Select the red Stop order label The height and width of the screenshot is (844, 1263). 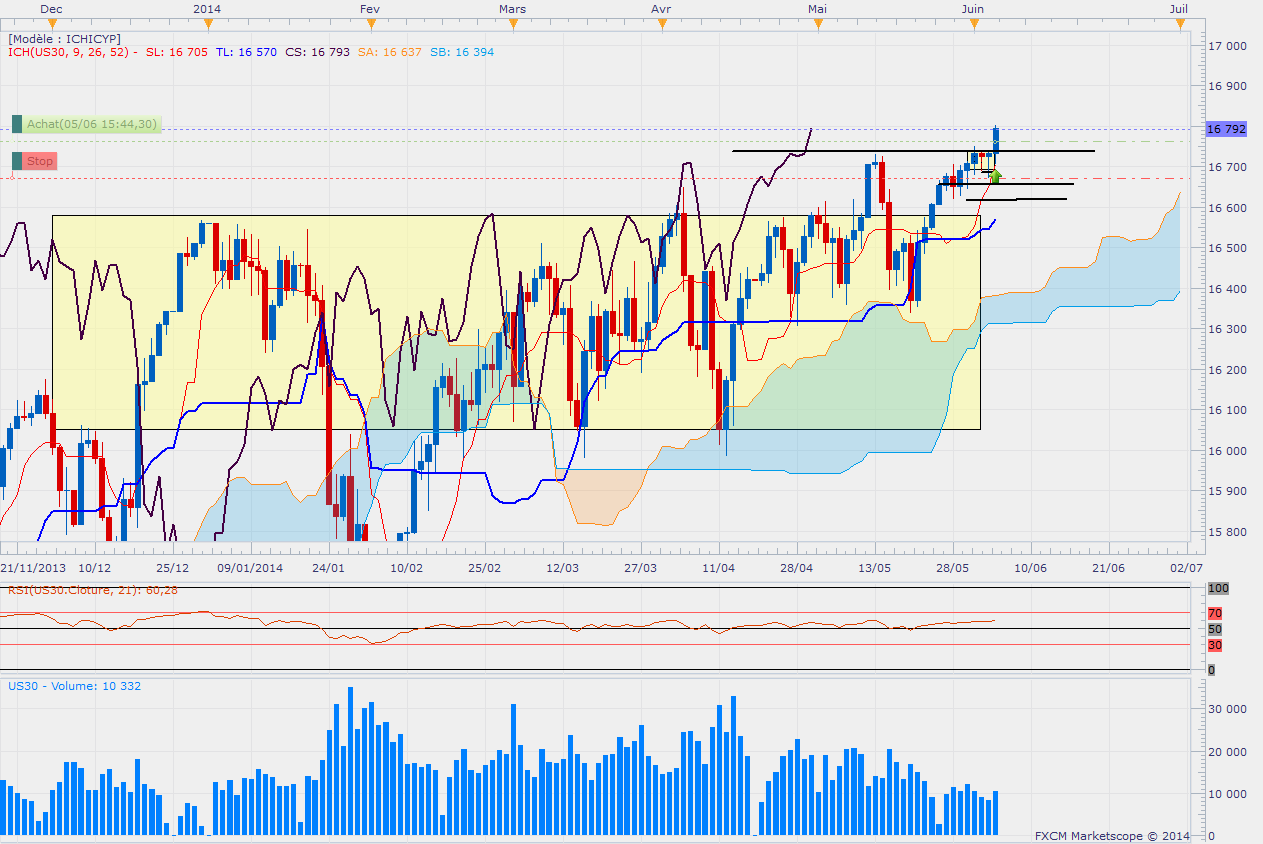click(40, 161)
